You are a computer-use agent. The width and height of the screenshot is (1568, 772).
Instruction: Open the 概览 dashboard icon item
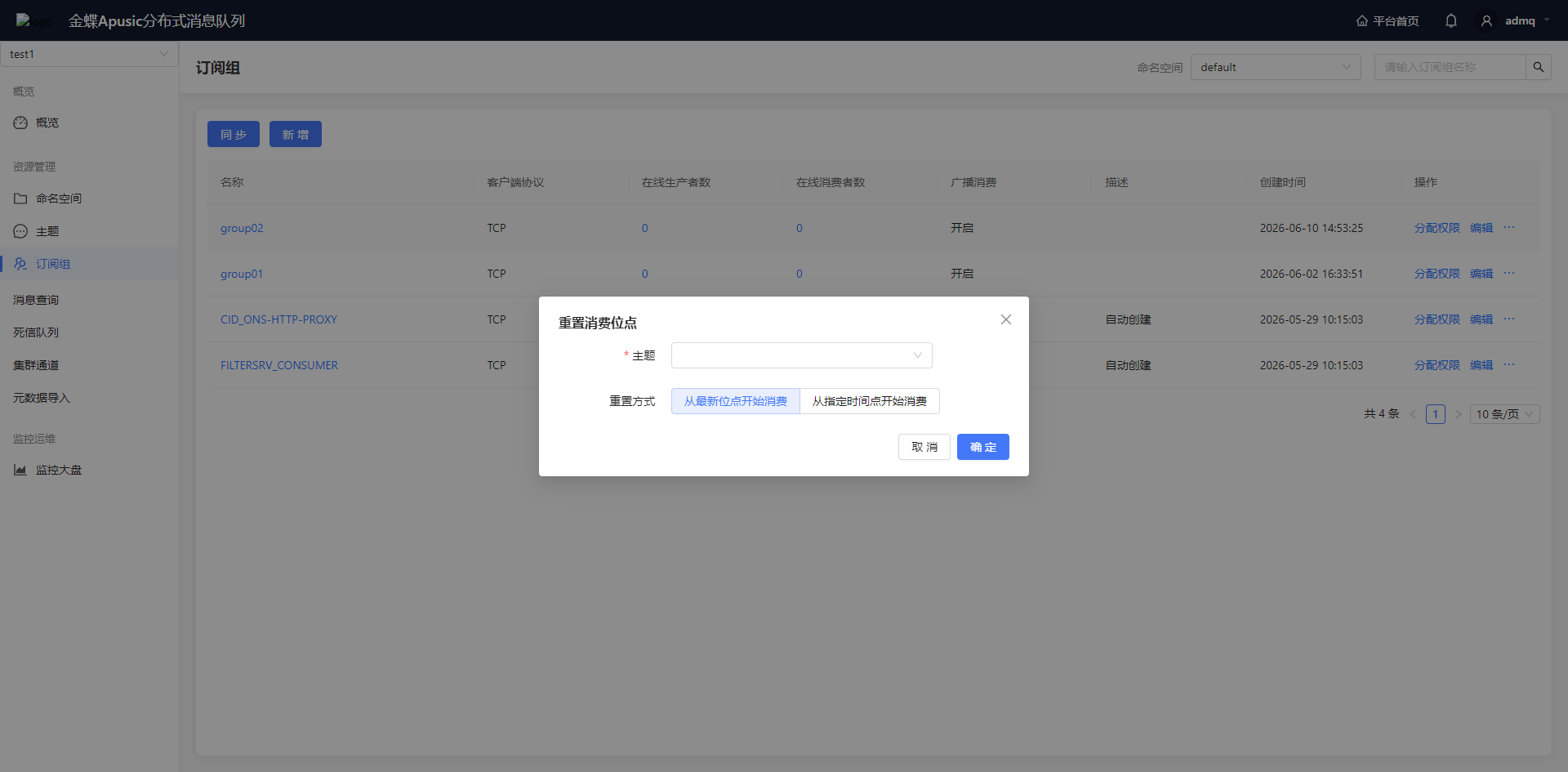20,123
